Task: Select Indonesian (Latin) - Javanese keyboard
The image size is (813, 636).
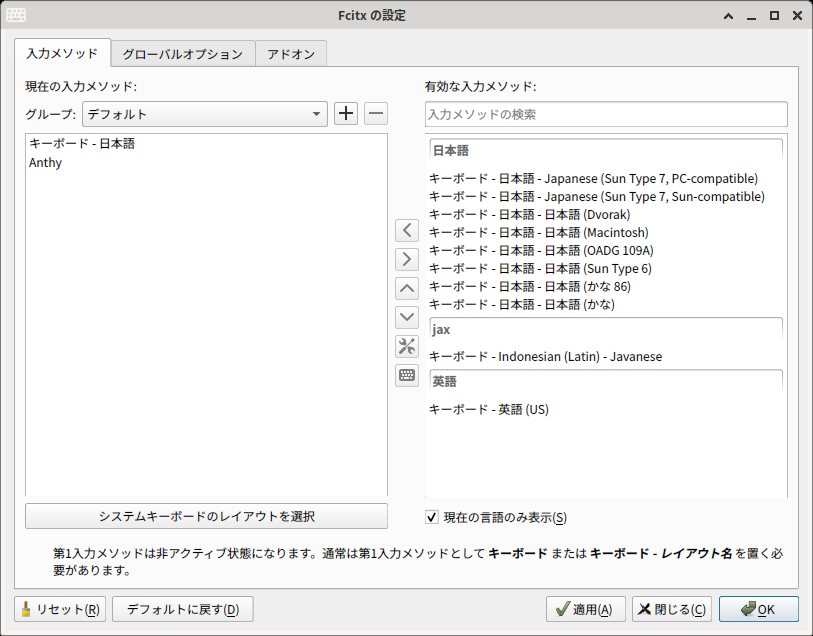Action: point(606,357)
